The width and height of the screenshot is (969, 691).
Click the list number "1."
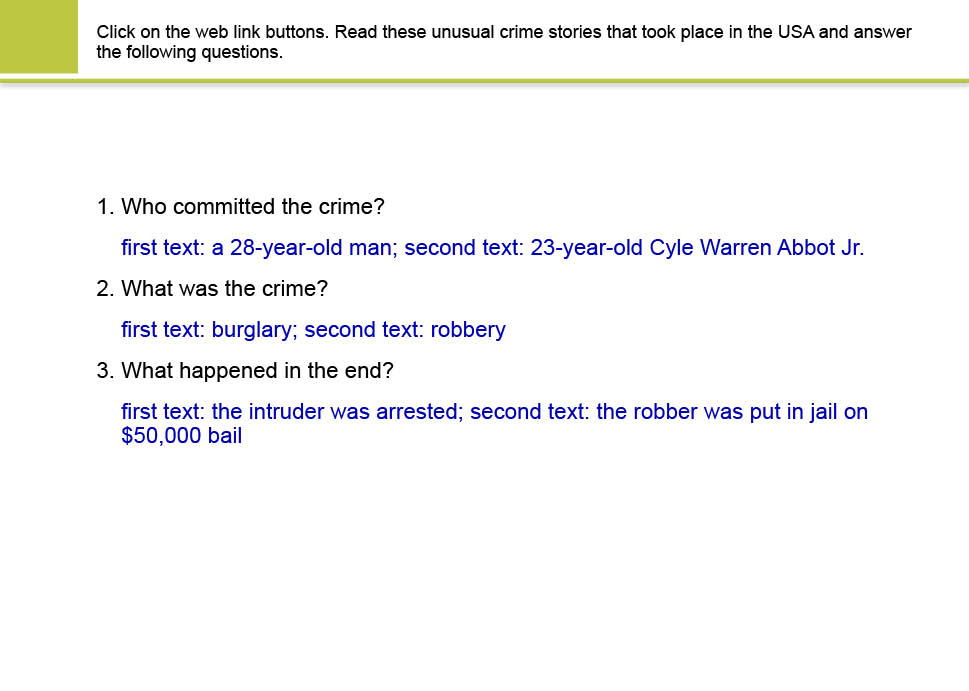(x=105, y=207)
